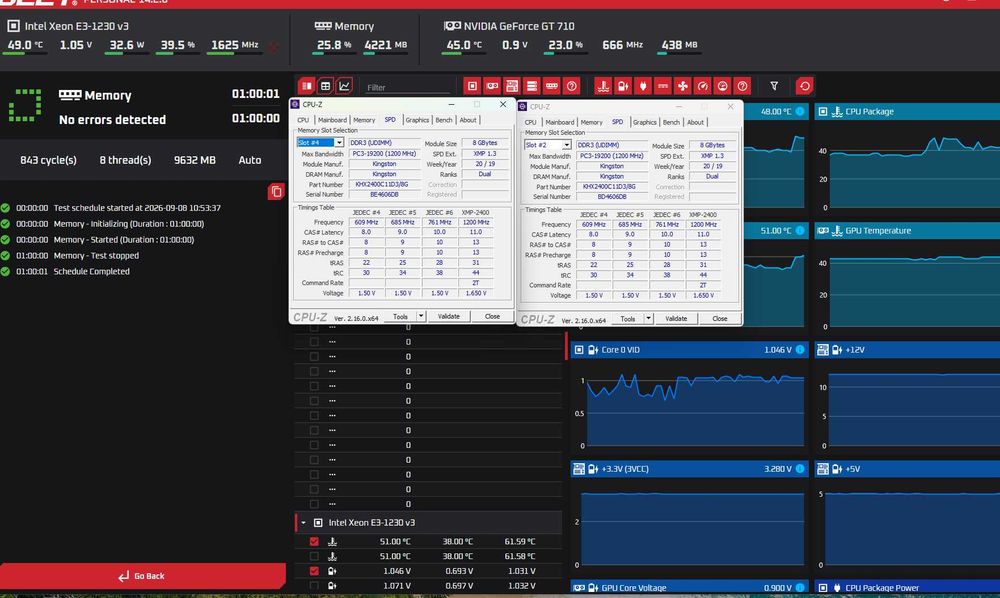Select the +5V graph header
Image resolution: width=1000 pixels, height=598 pixels.
coord(907,469)
